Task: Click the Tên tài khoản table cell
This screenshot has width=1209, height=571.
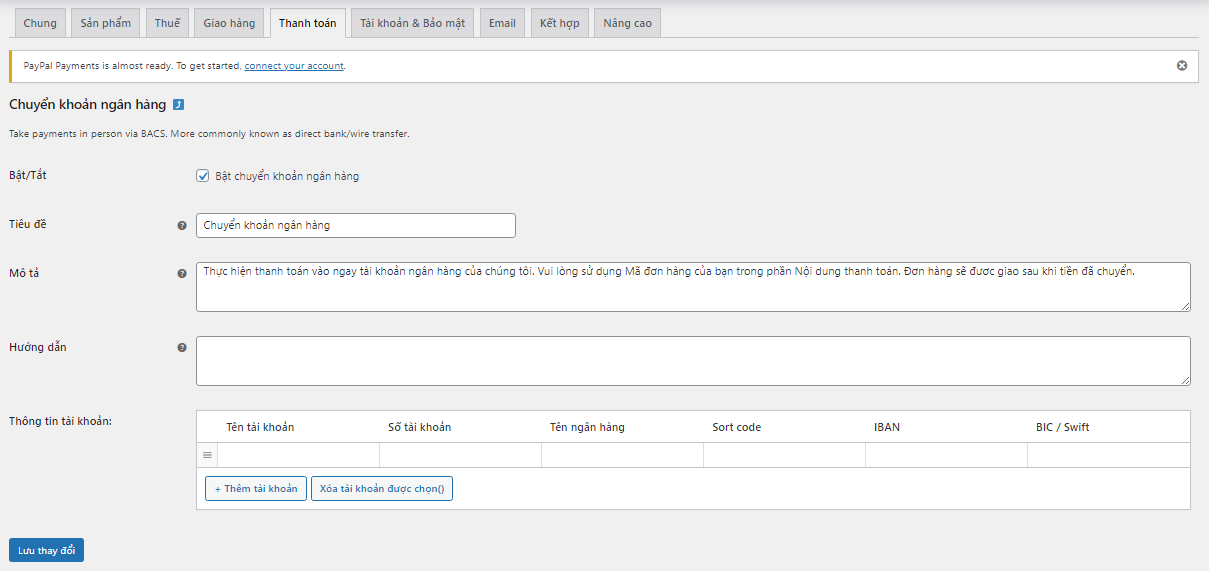Action: (x=298, y=455)
